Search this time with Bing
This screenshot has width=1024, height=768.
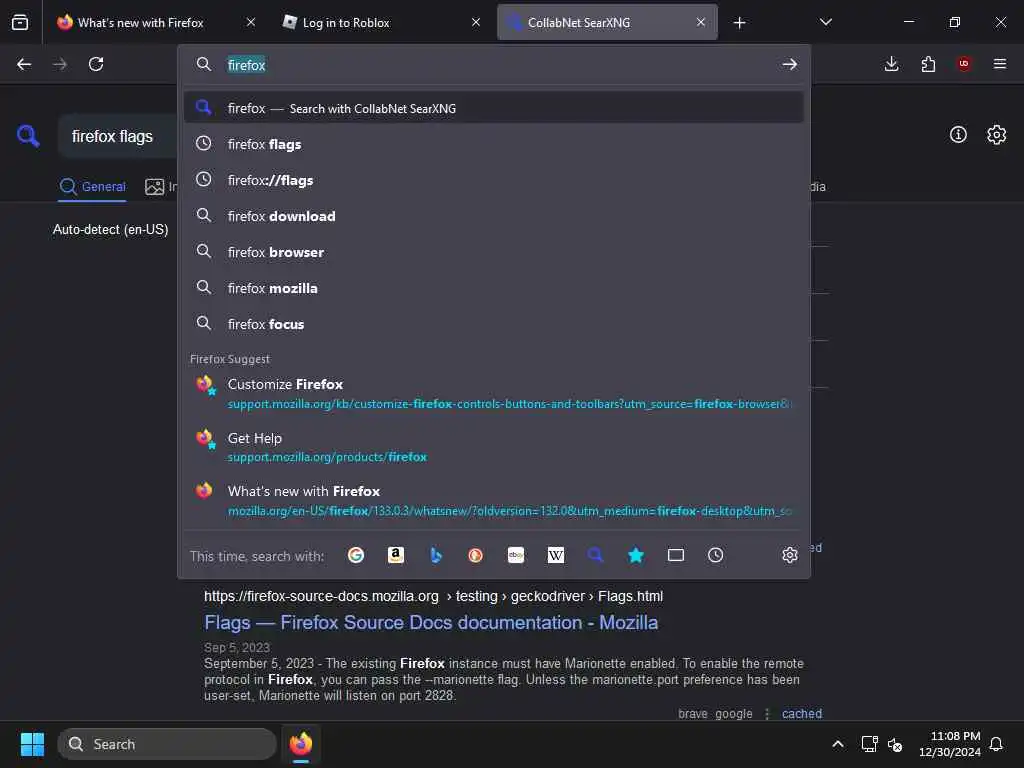436,555
